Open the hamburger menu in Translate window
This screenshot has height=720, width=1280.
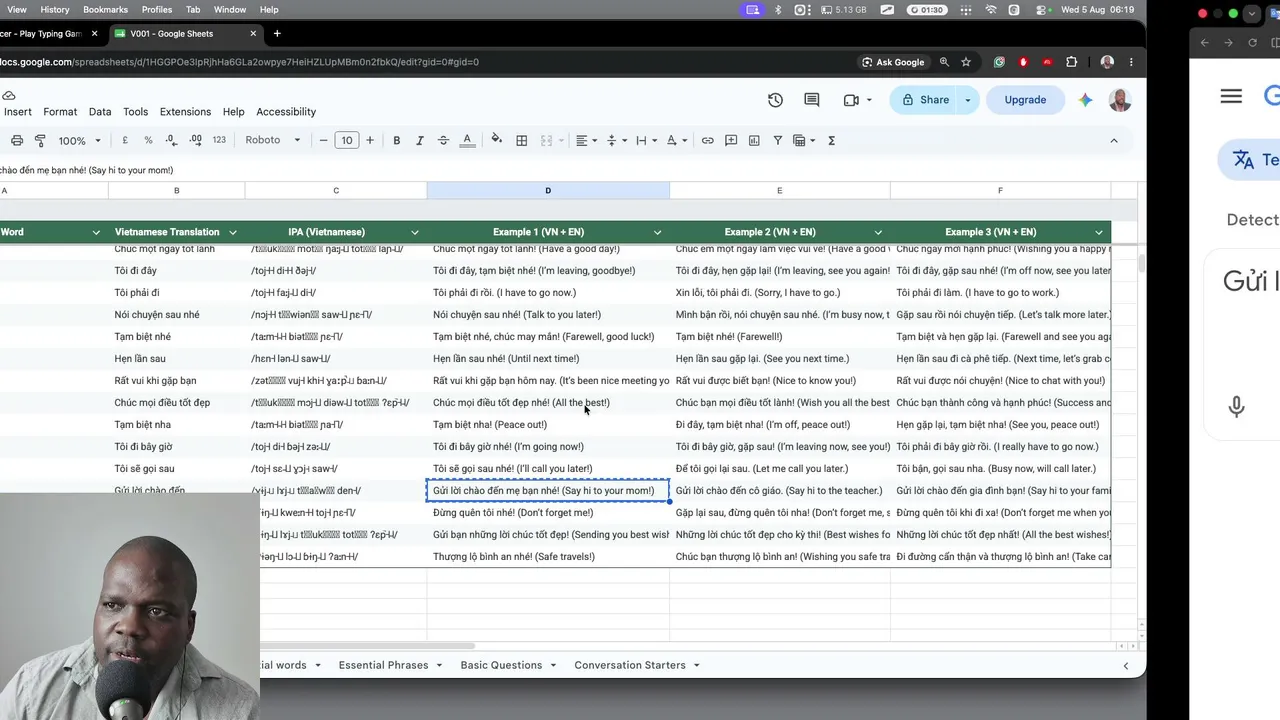point(1231,96)
